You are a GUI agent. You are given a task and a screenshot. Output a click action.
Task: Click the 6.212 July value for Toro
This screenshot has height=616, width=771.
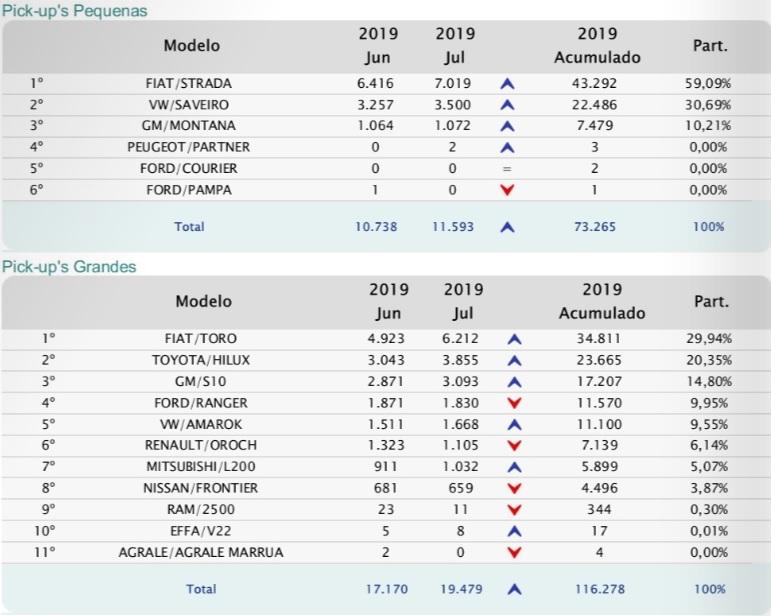click(460, 339)
